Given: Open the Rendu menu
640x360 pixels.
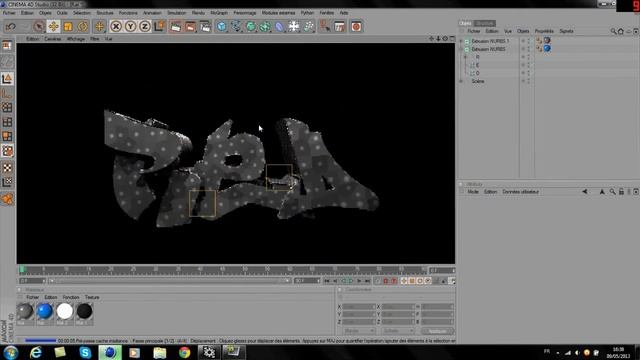Looking at the screenshot, I should coord(198,13).
